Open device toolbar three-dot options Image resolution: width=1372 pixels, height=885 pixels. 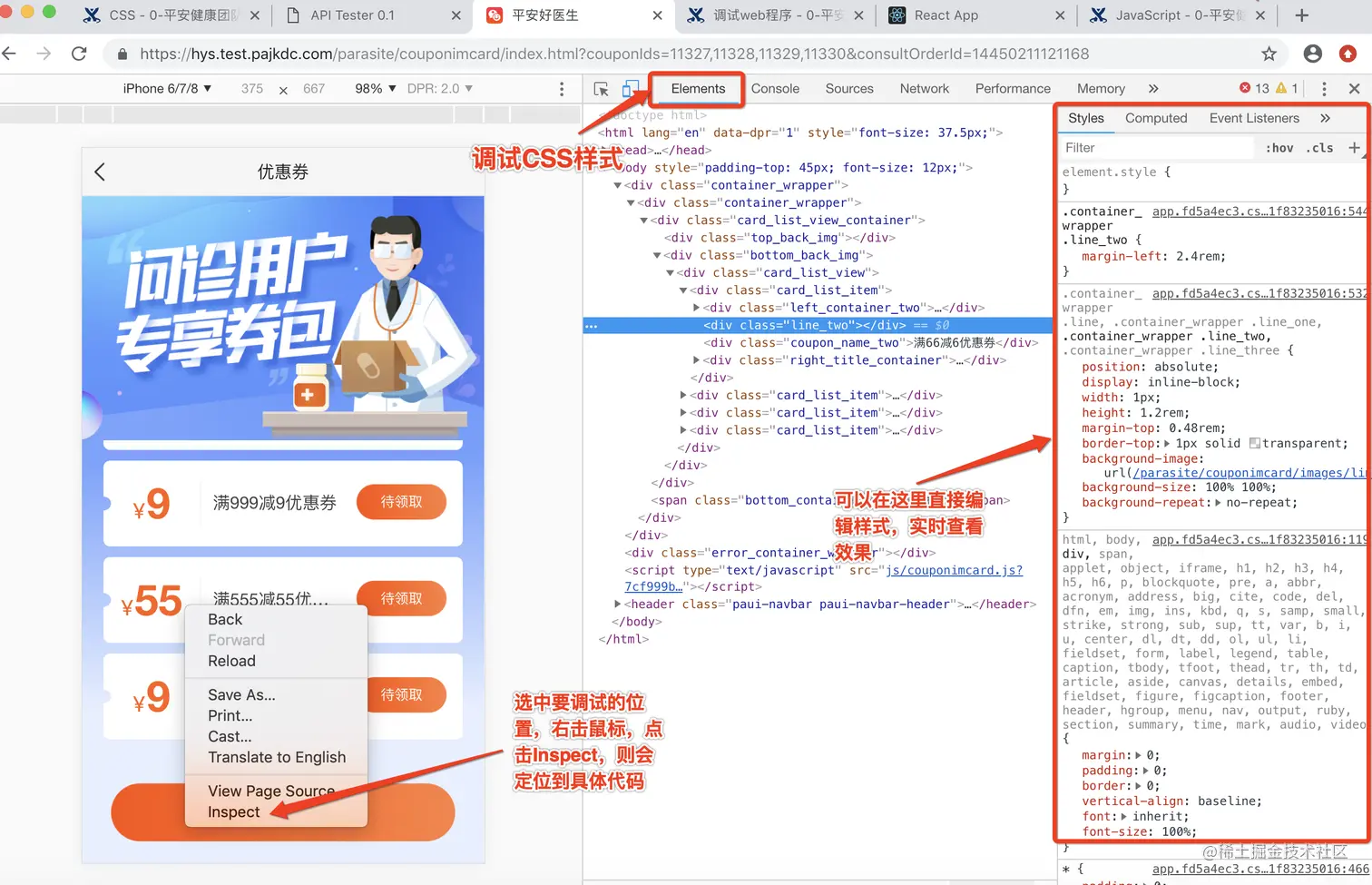[x=562, y=89]
